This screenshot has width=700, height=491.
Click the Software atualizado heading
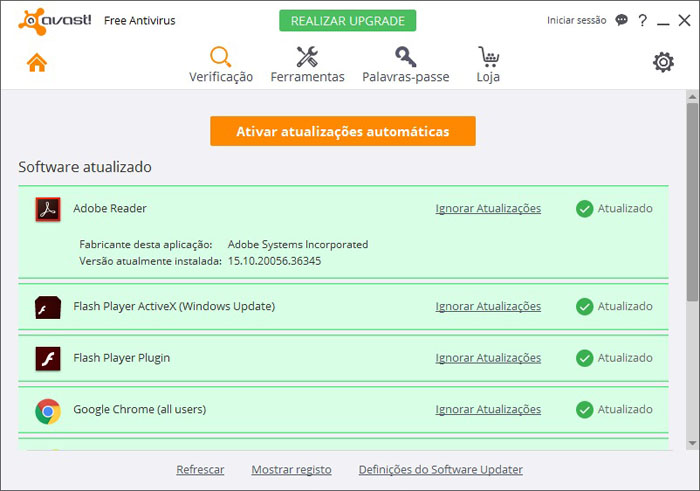point(85,167)
